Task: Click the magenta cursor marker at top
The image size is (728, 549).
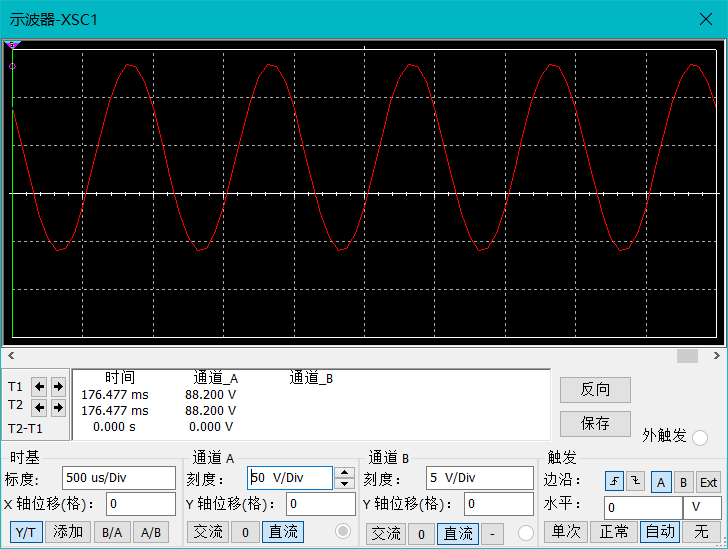Action: coord(13,45)
